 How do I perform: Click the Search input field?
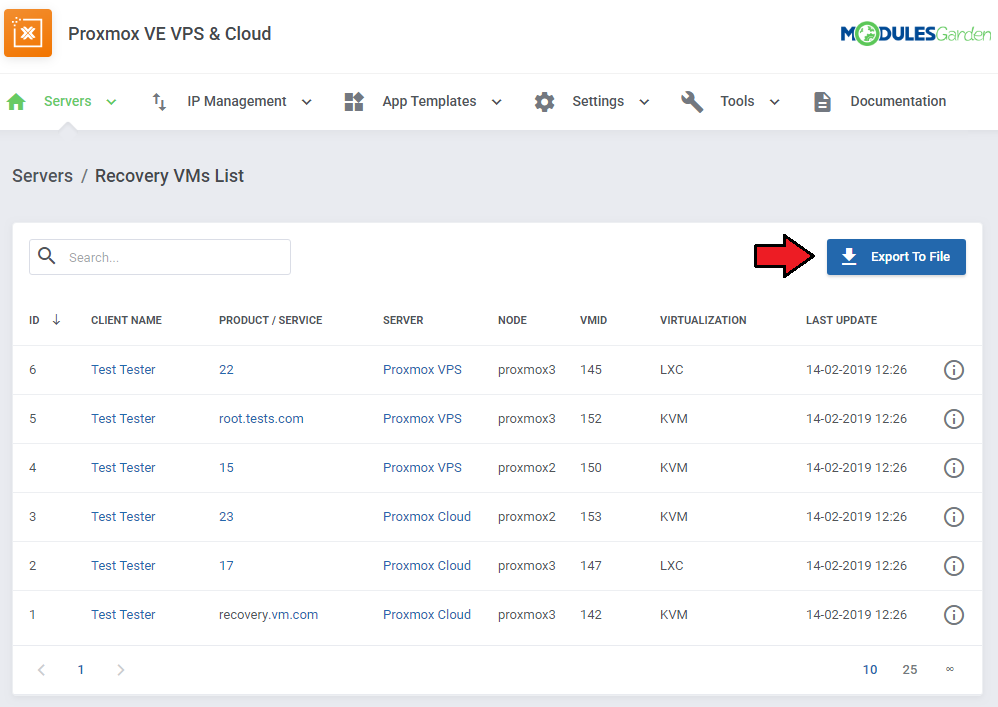click(175, 257)
